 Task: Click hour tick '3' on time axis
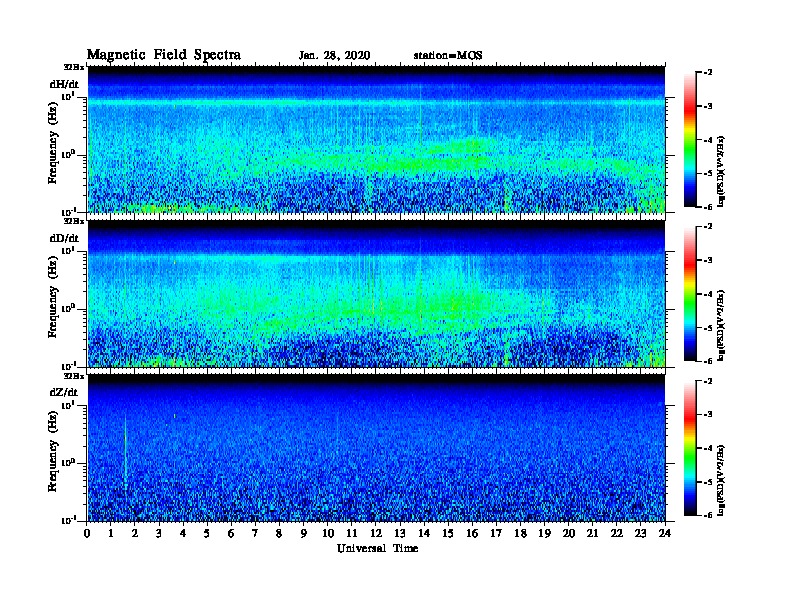tap(159, 534)
